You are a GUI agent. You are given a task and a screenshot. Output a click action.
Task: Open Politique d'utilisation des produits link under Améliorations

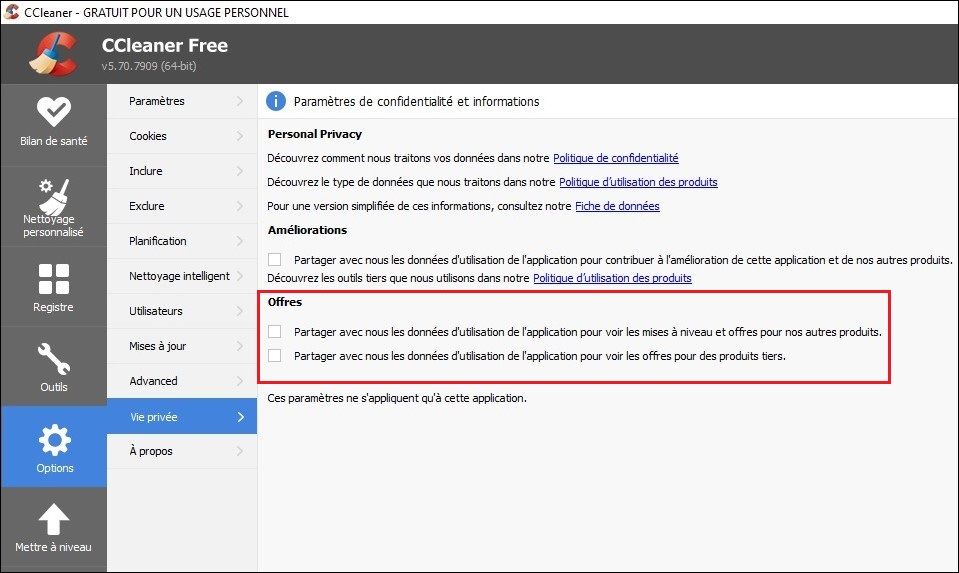coord(612,278)
